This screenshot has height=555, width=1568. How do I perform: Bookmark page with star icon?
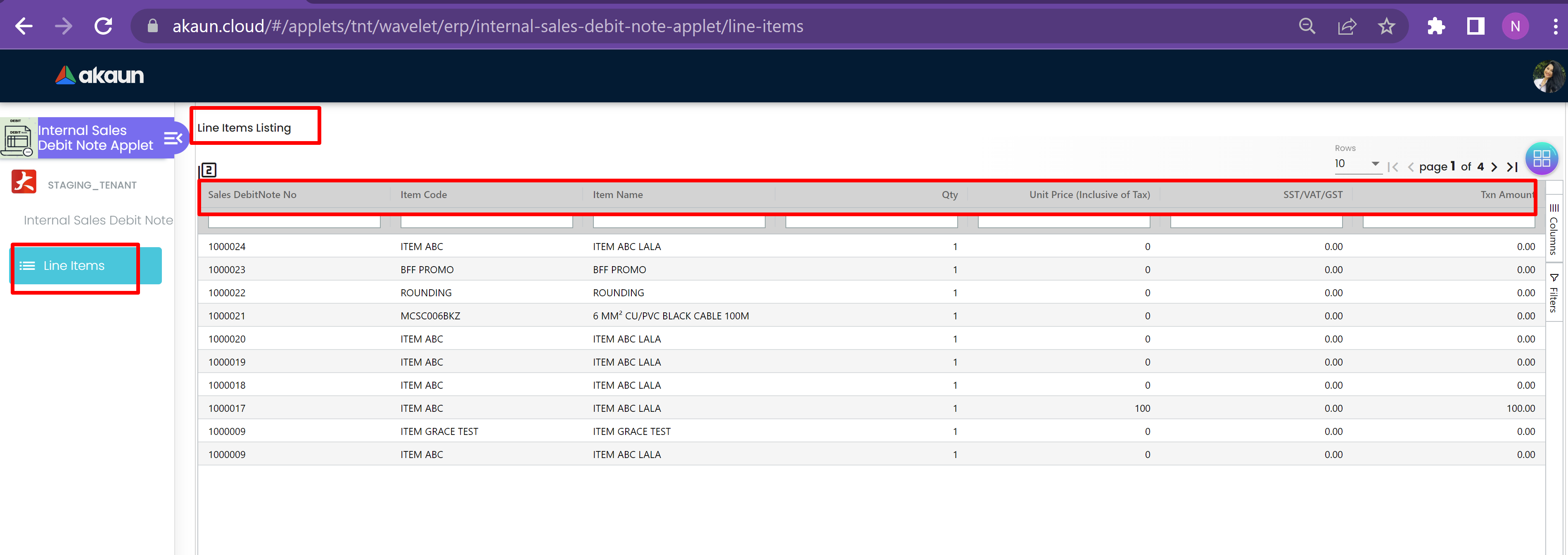coord(1386,26)
